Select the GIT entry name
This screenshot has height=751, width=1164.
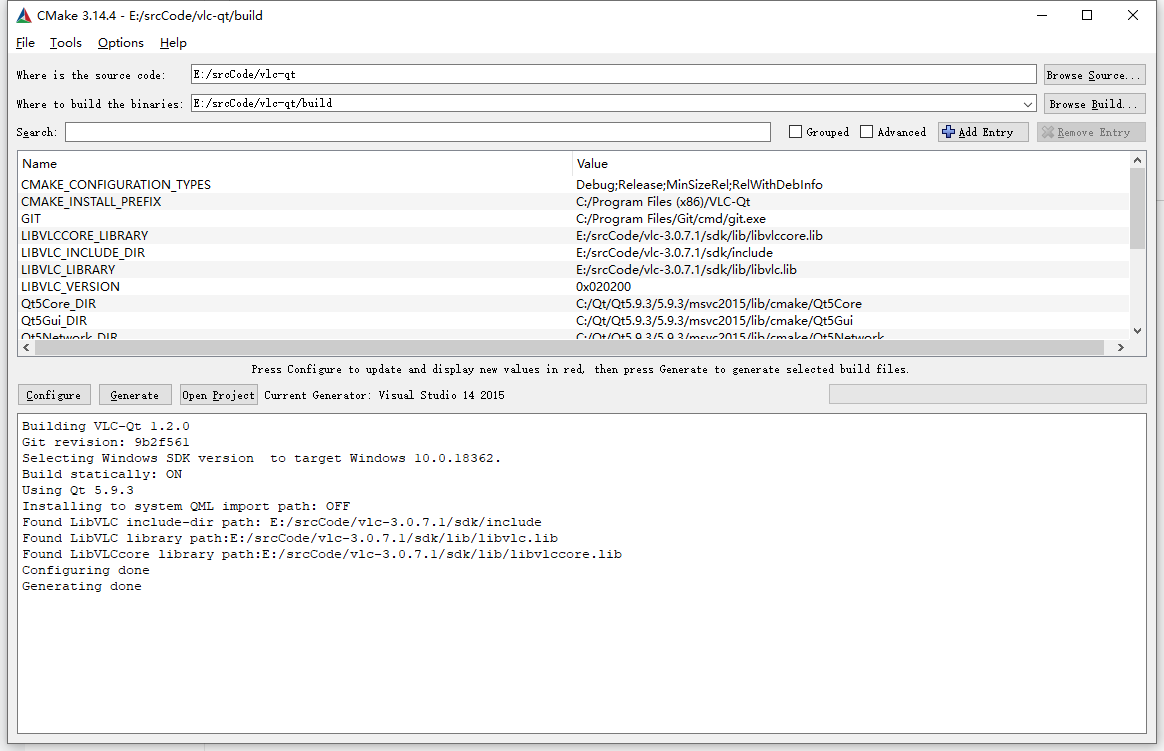click(x=31, y=219)
